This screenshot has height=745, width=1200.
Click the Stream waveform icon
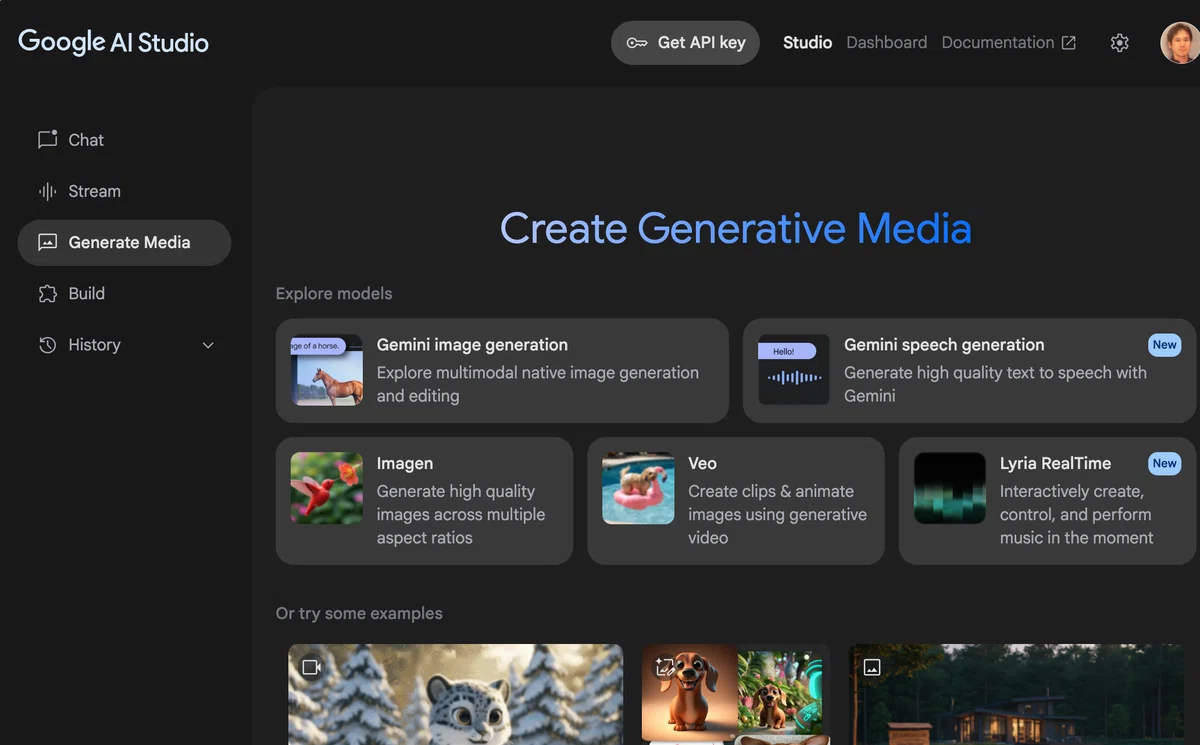(47, 191)
